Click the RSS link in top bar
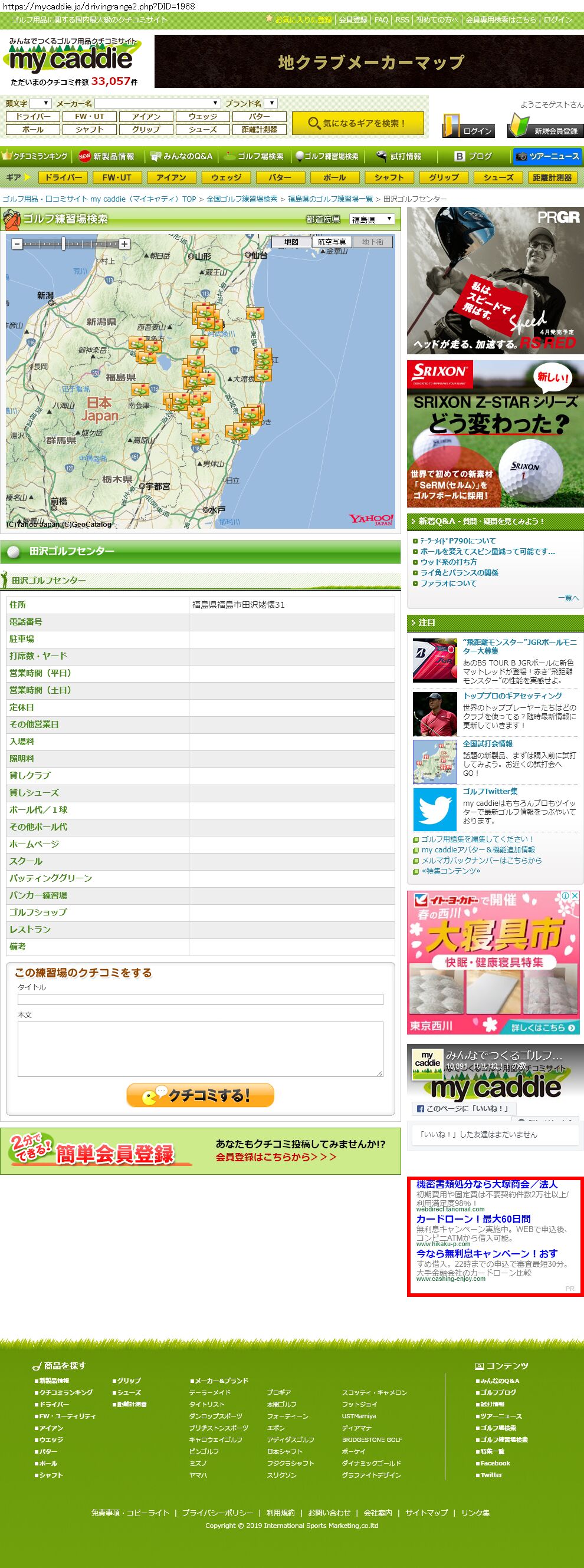 point(402,19)
